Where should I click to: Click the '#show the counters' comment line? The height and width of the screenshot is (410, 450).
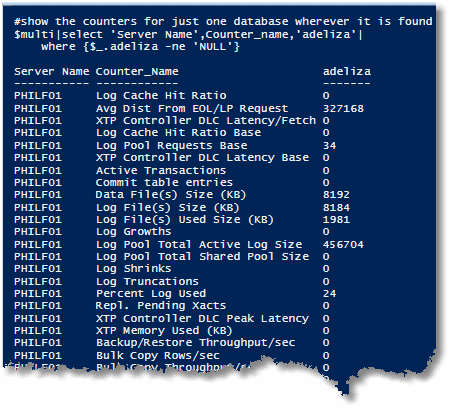(223, 21)
